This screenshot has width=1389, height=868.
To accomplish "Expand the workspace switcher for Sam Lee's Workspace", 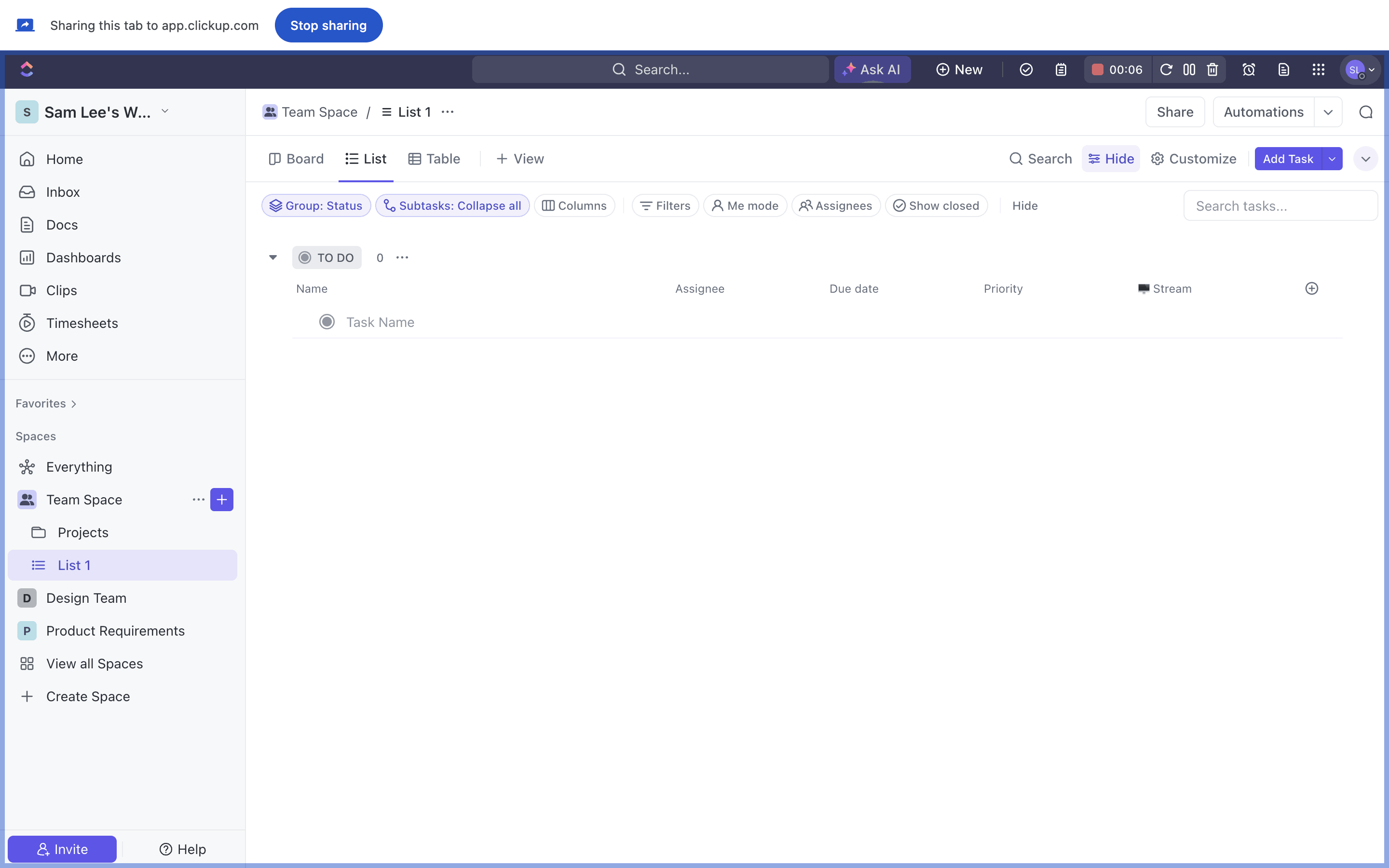I will tap(165, 111).
